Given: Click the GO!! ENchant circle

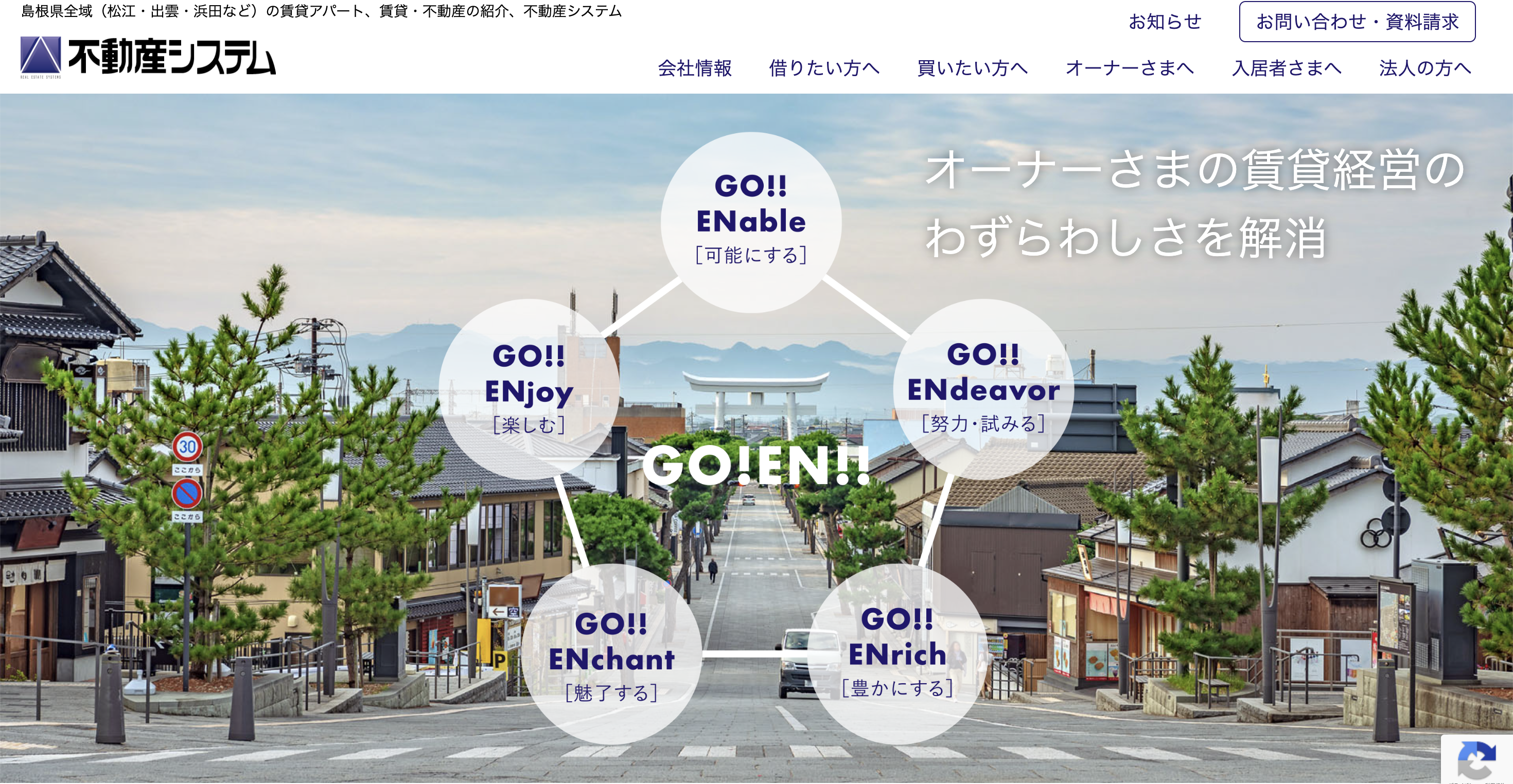Looking at the screenshot, I should pyautogui.click(x=611, y=654).
